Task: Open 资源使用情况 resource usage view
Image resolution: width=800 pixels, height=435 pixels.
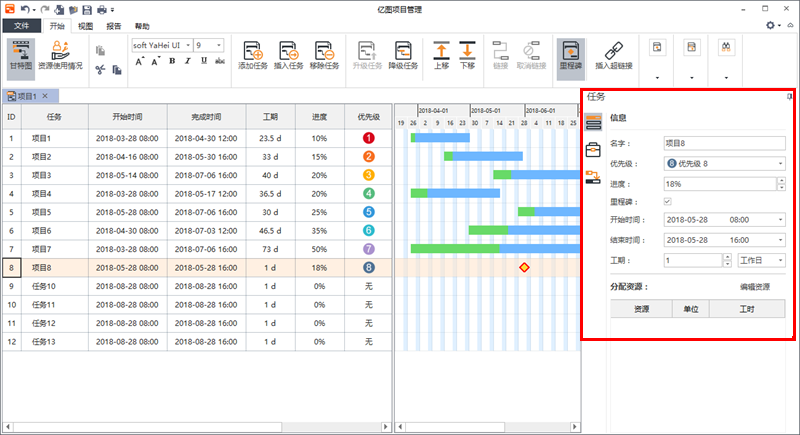Action: pyautogui.click(x=60, y=56)
